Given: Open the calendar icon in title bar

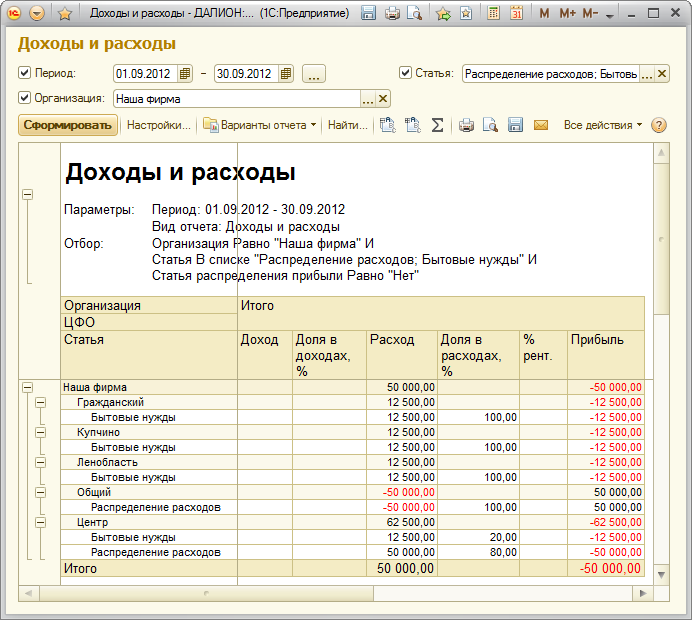Looking at the screenshot, I should tap(516, 13).
